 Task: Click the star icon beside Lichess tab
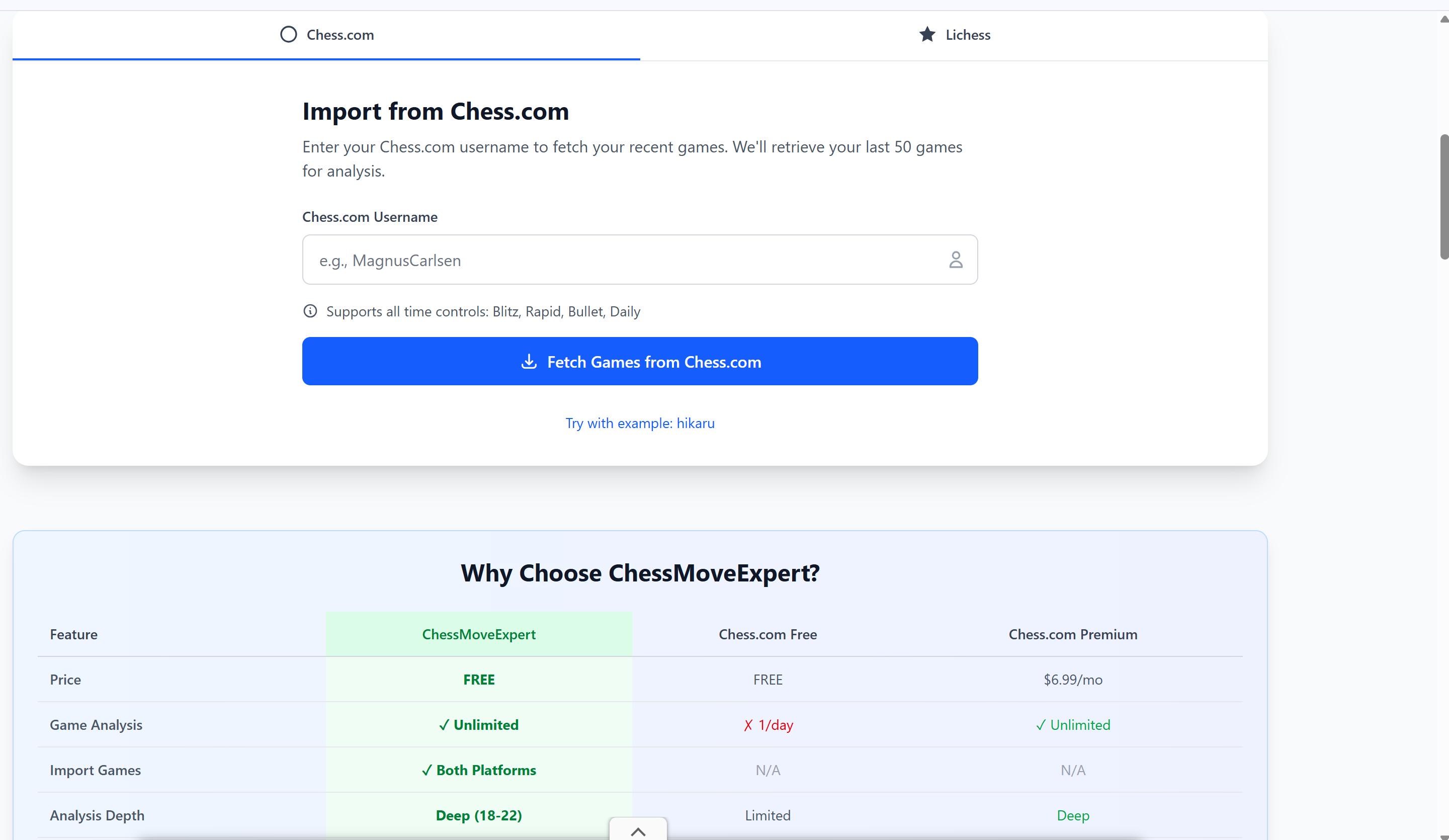tap(927, 35)
